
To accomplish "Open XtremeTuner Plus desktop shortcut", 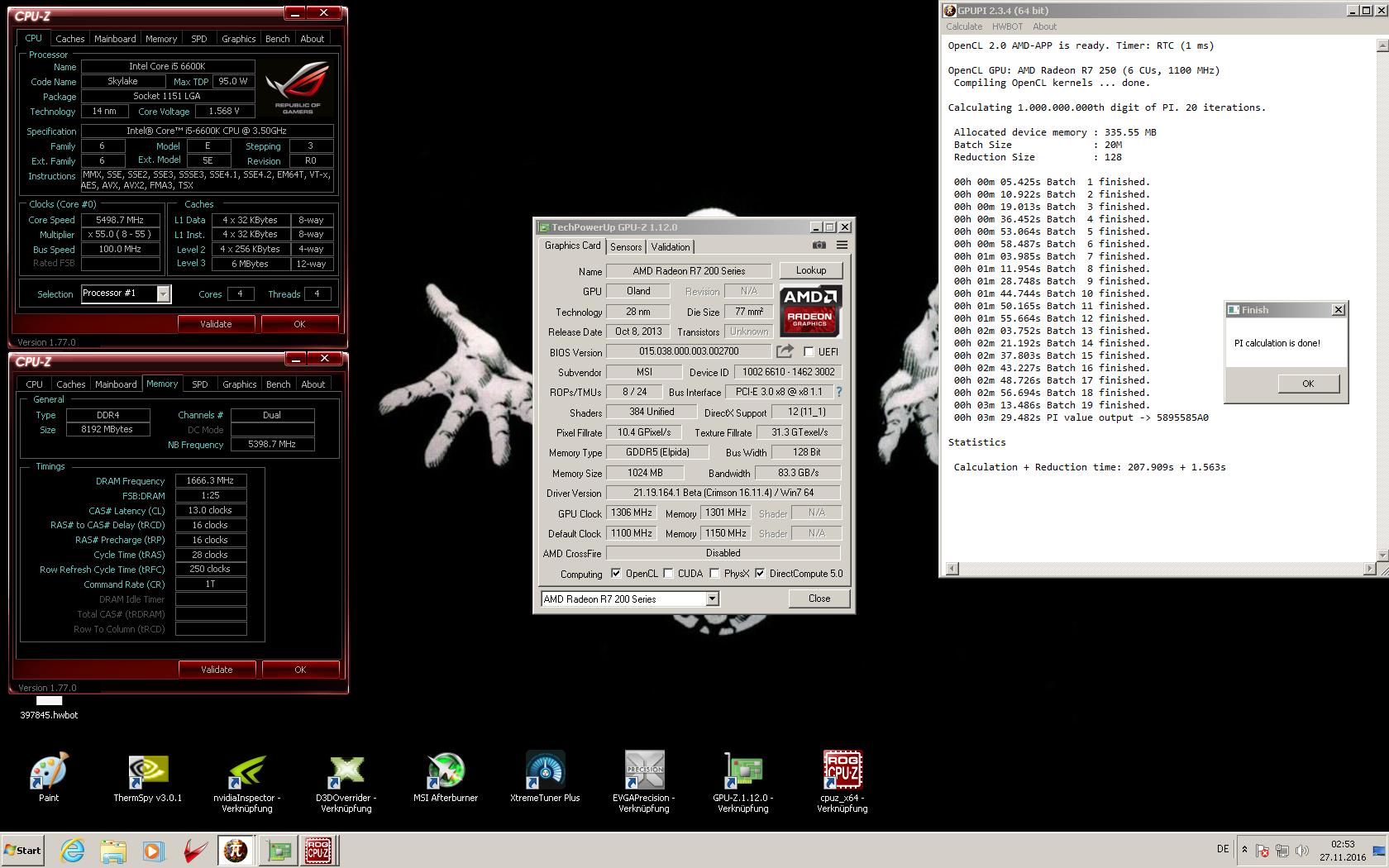I will [545, 777].
